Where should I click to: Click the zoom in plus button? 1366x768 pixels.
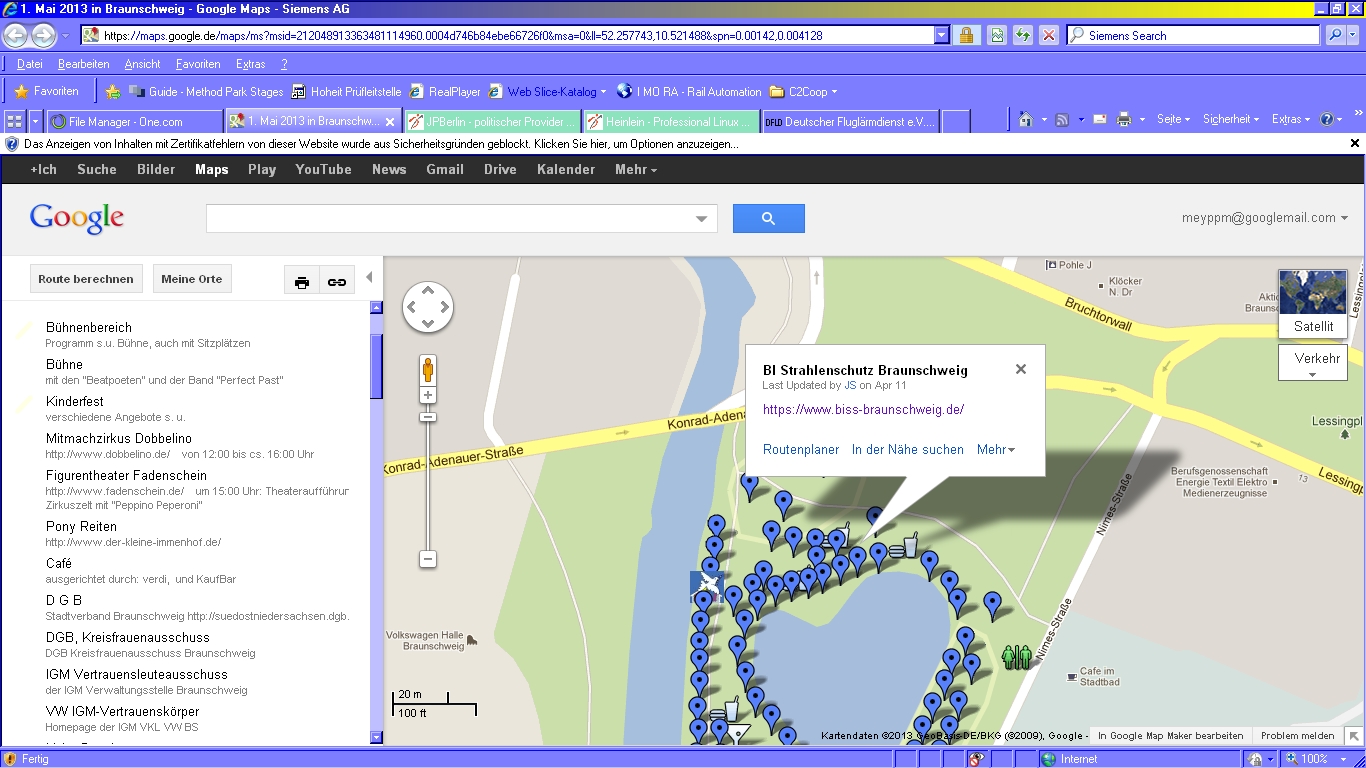[428, 396]
